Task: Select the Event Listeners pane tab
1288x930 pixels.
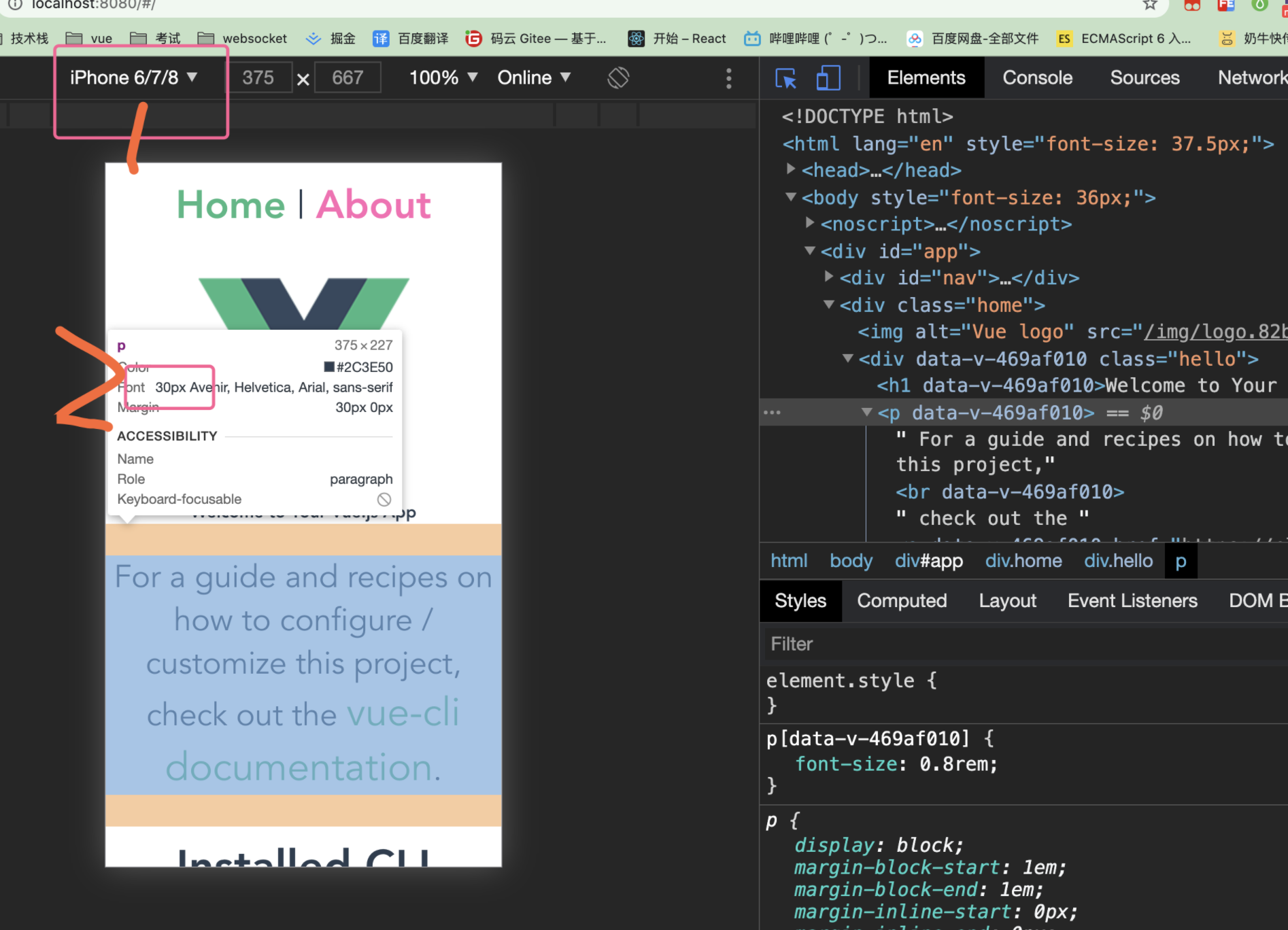Action: point(1132,601)
